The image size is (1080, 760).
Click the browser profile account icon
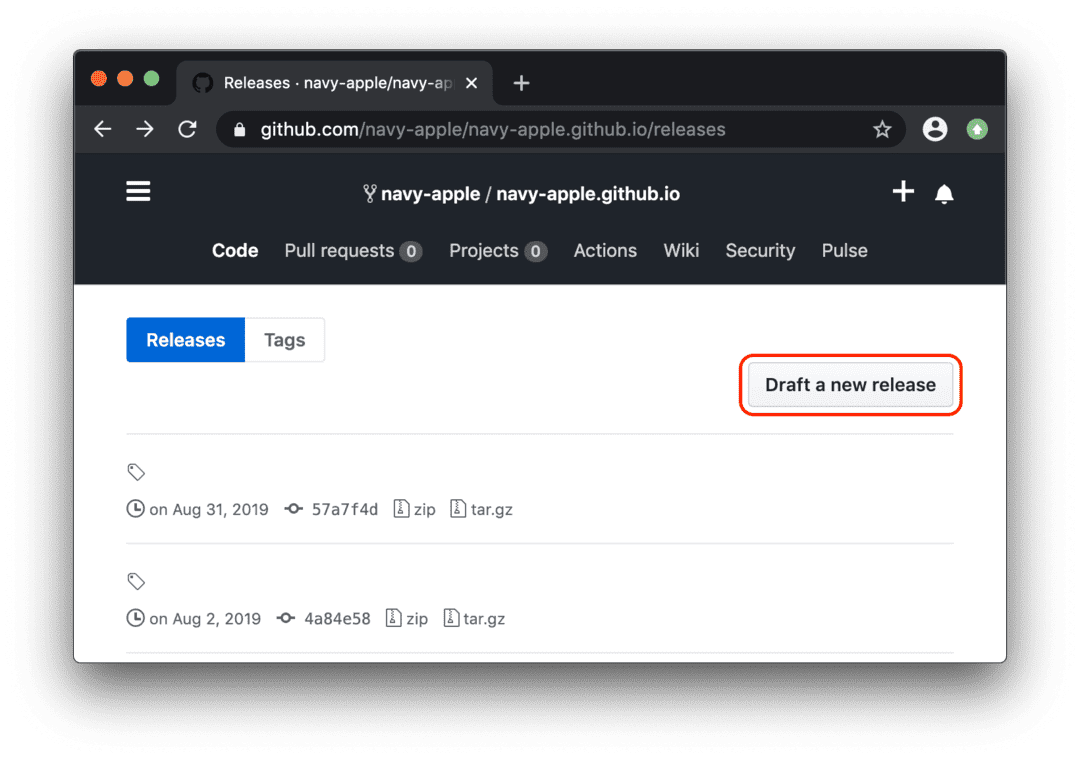click(935, 129)
